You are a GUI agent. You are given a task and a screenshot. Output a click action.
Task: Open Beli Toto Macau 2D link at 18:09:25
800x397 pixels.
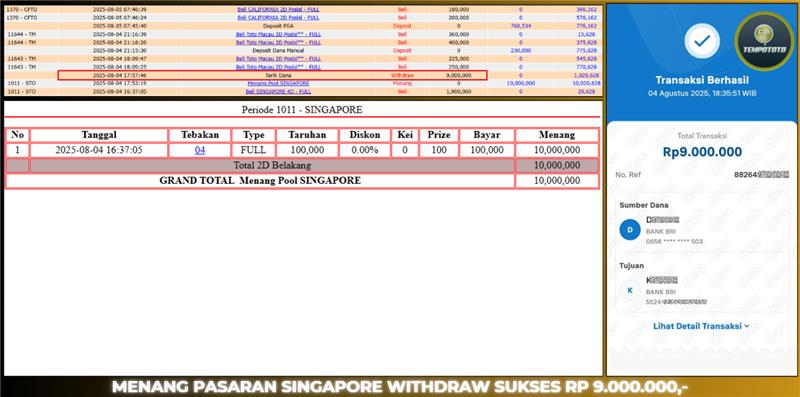tap(279, 67)
